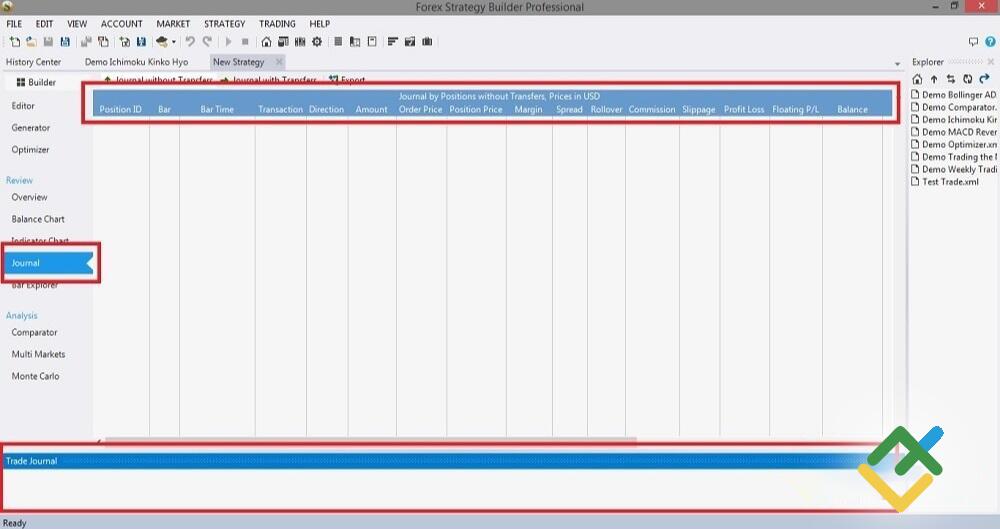The height and width of the screenshot is (529, 1000).
Task: Click the hat icon in toolbar
Action: pos(162,41)
